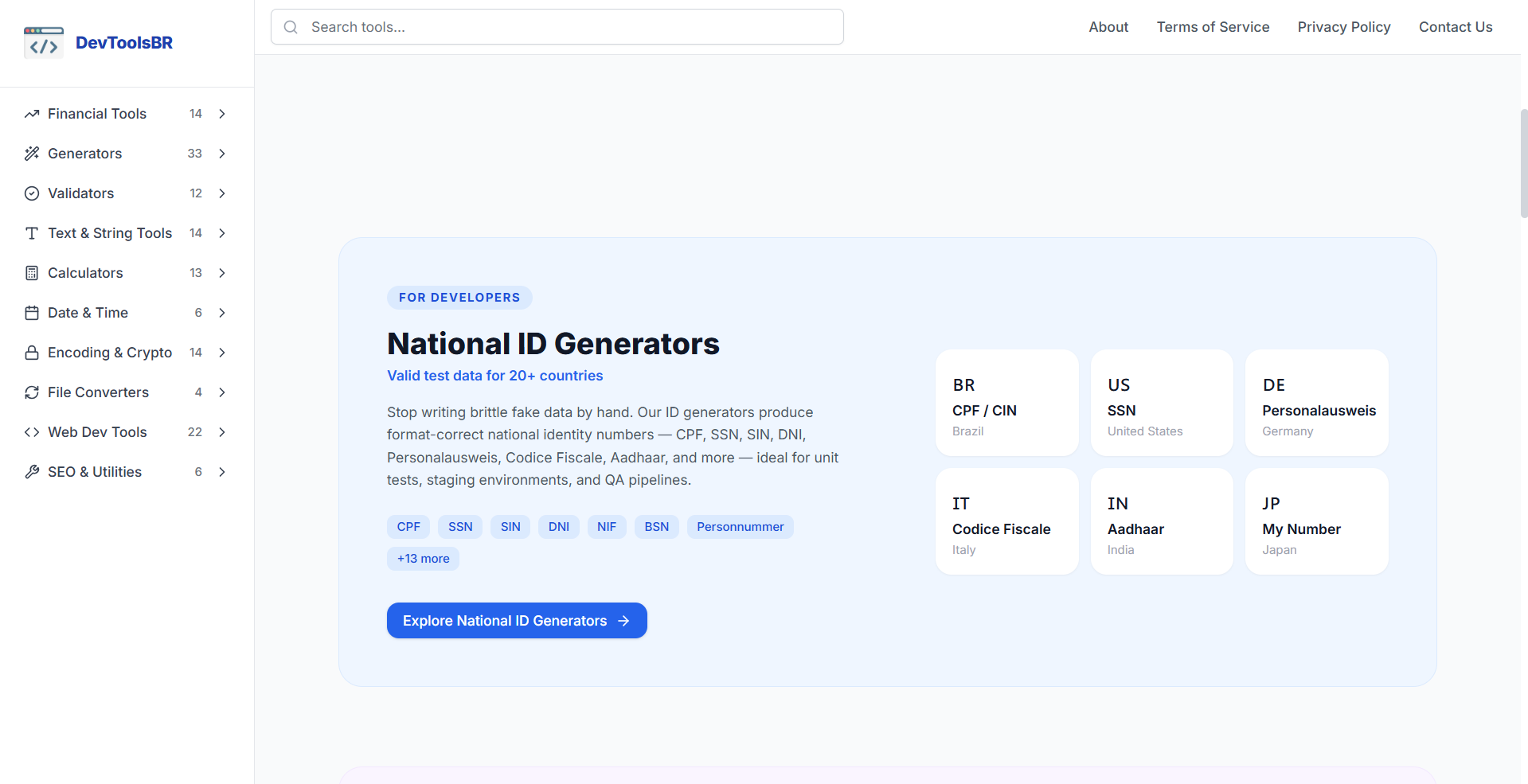This screenshot has height=784, width=1528.
Task: Click the FOR DEVELOPERS badge
Action: pyautogui.click(x=459, y=298)
